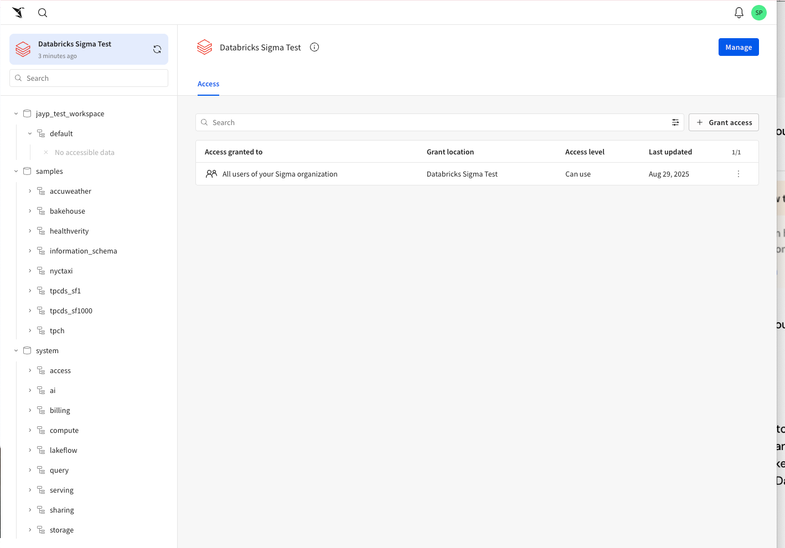Select the tpcds_sf1000 schema
The width and height of the screenshot is (785, 548).
(x=71, y=311)
